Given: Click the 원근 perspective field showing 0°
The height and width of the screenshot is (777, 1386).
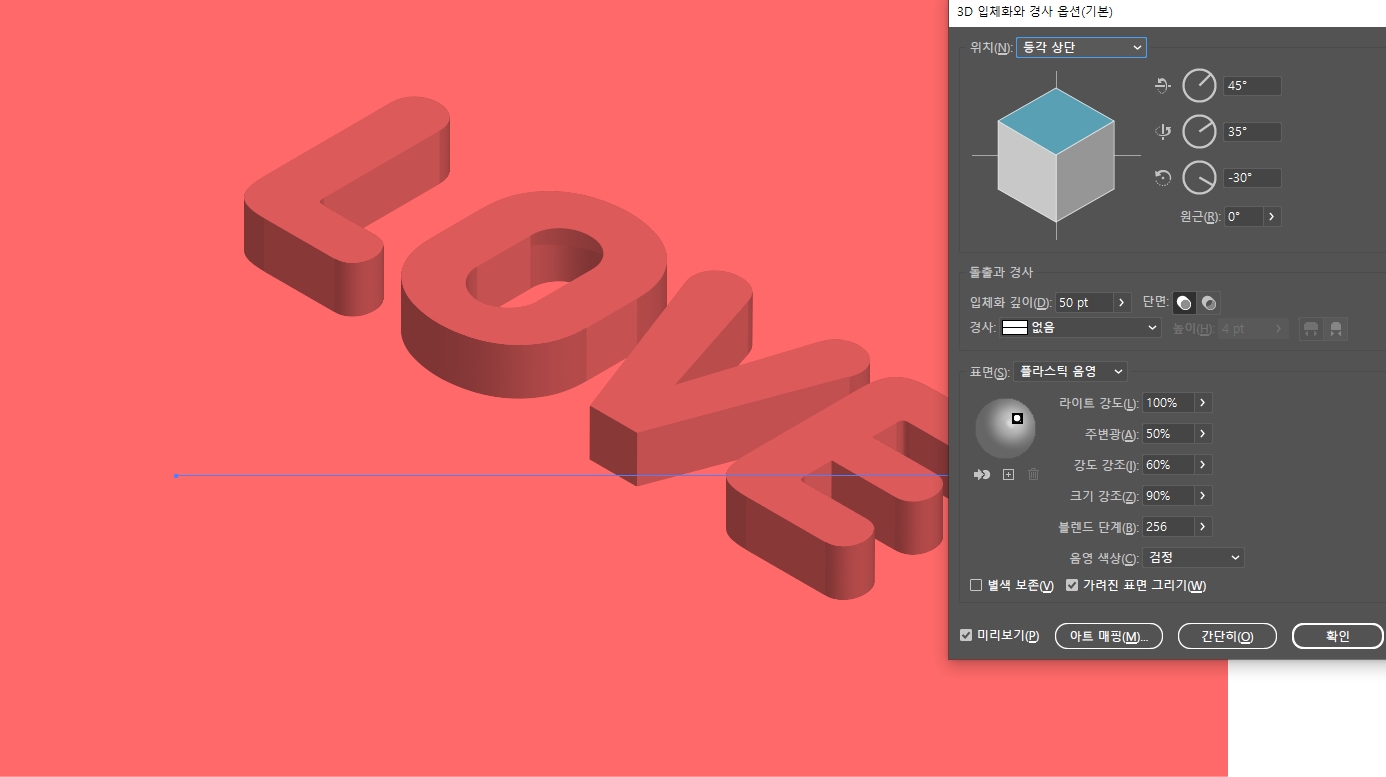Looking at the screenshot, I should point(1243,216).
